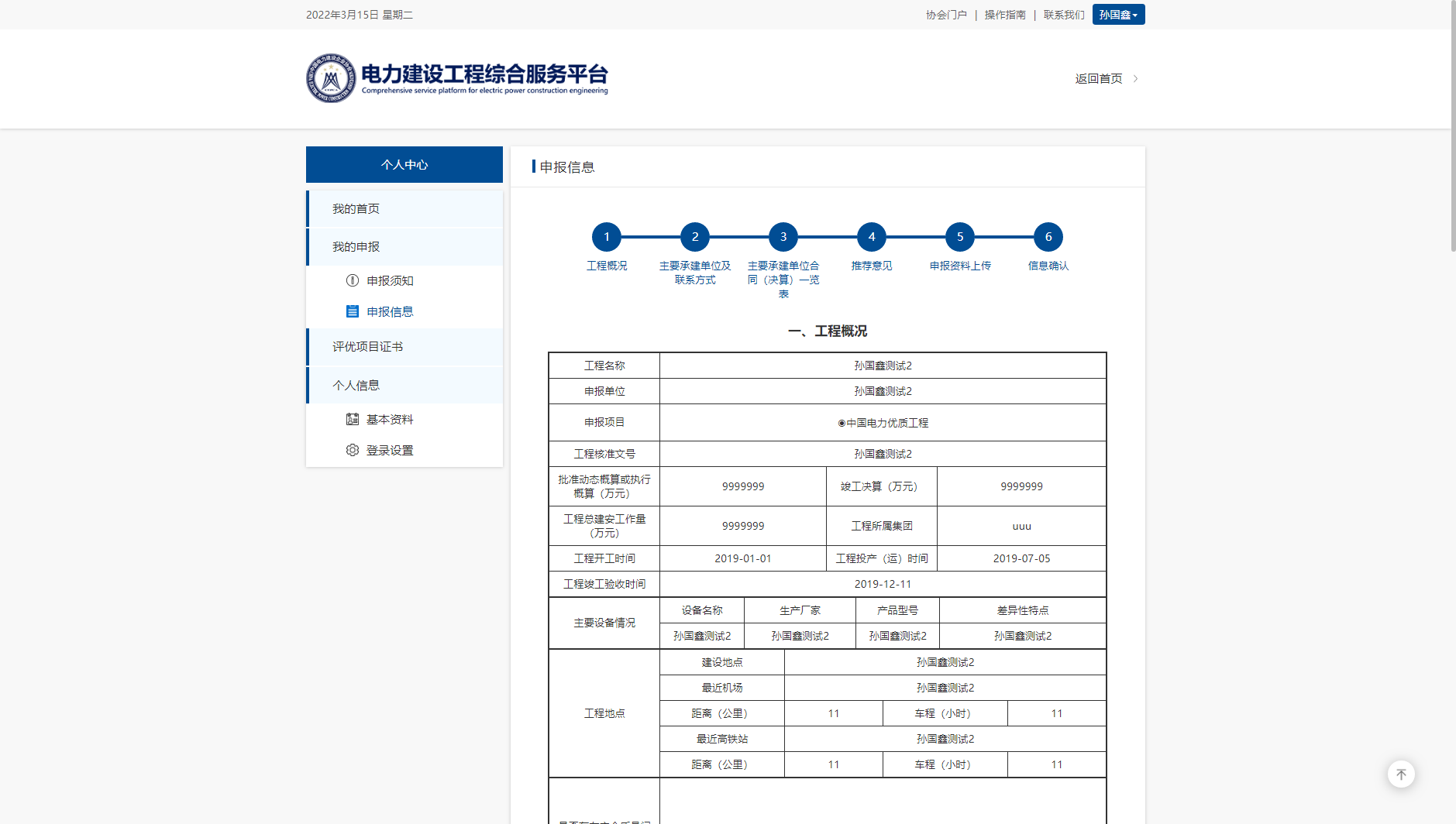Image resolution: width=1456 pixels, height=824 pixels.
Task: Click the 申报单位 value cell
Action: tap(883, 391)
